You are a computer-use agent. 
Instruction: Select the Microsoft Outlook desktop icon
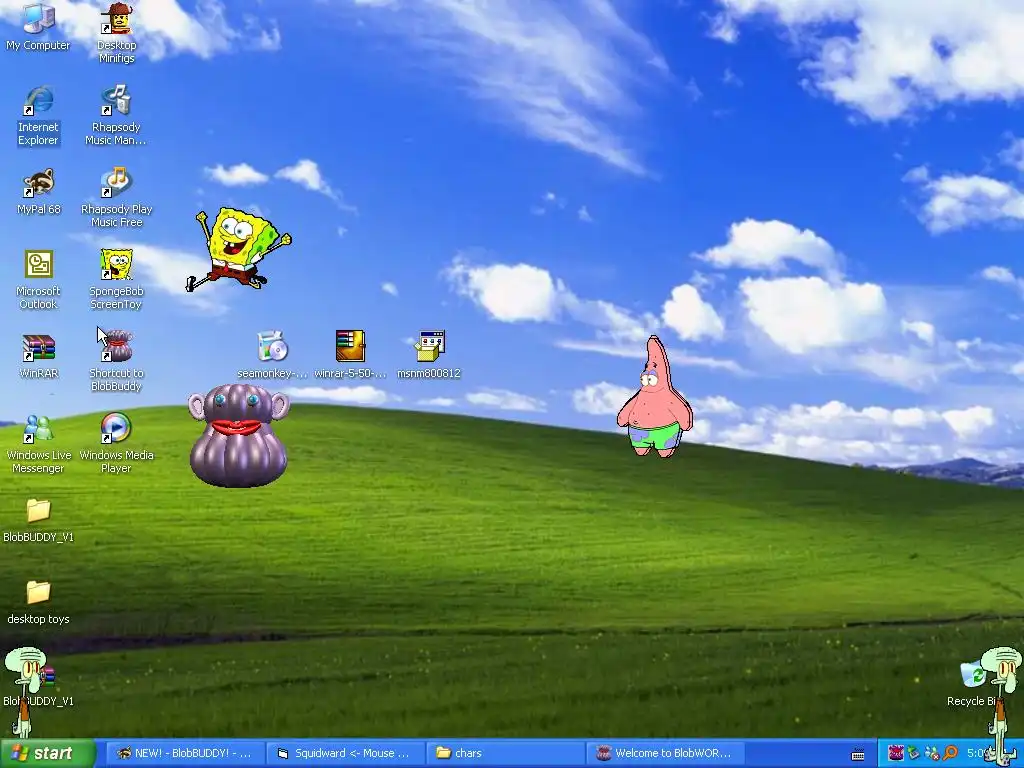[38, 280]
